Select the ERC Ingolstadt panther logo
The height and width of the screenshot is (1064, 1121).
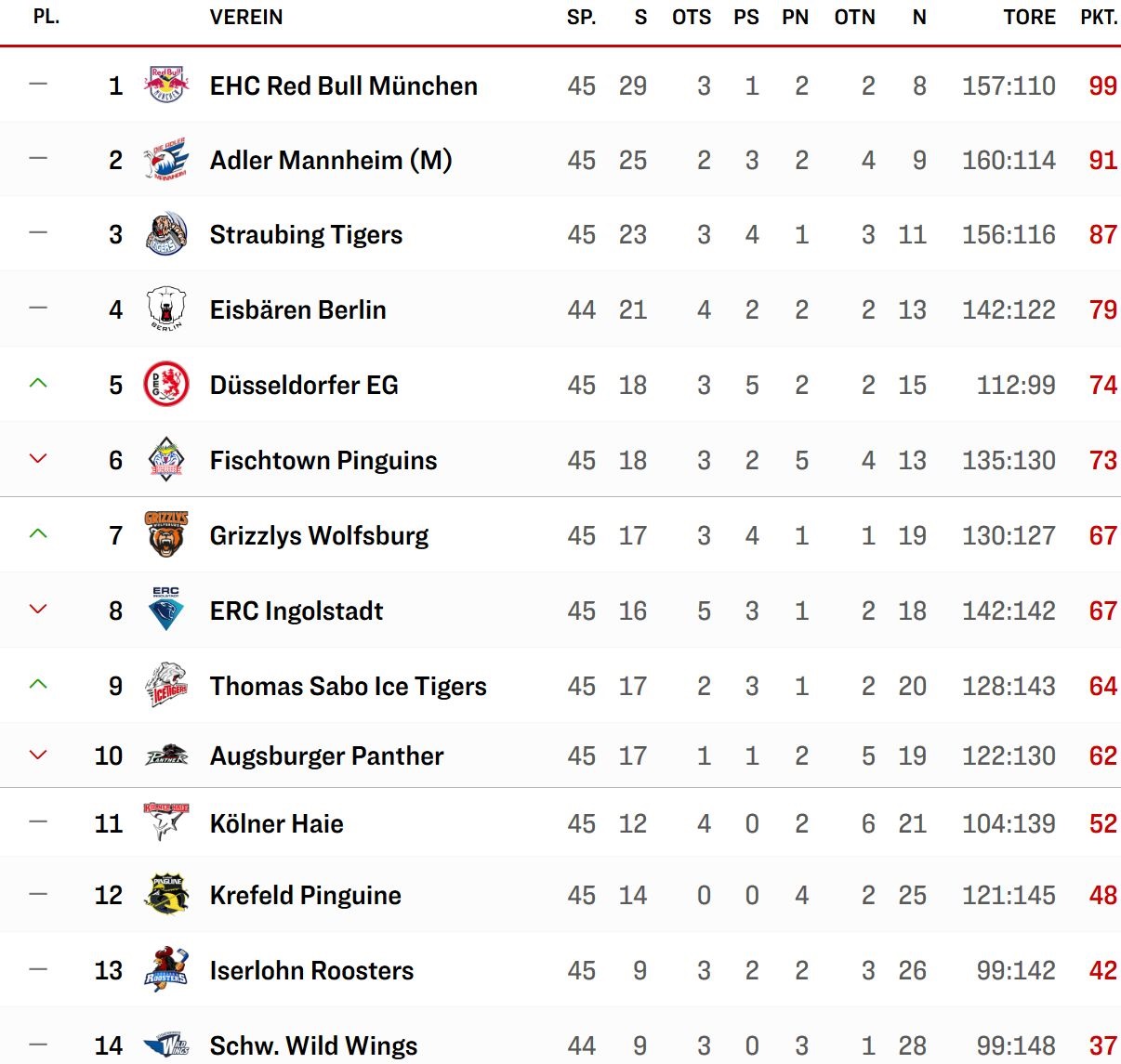[167, 610]
